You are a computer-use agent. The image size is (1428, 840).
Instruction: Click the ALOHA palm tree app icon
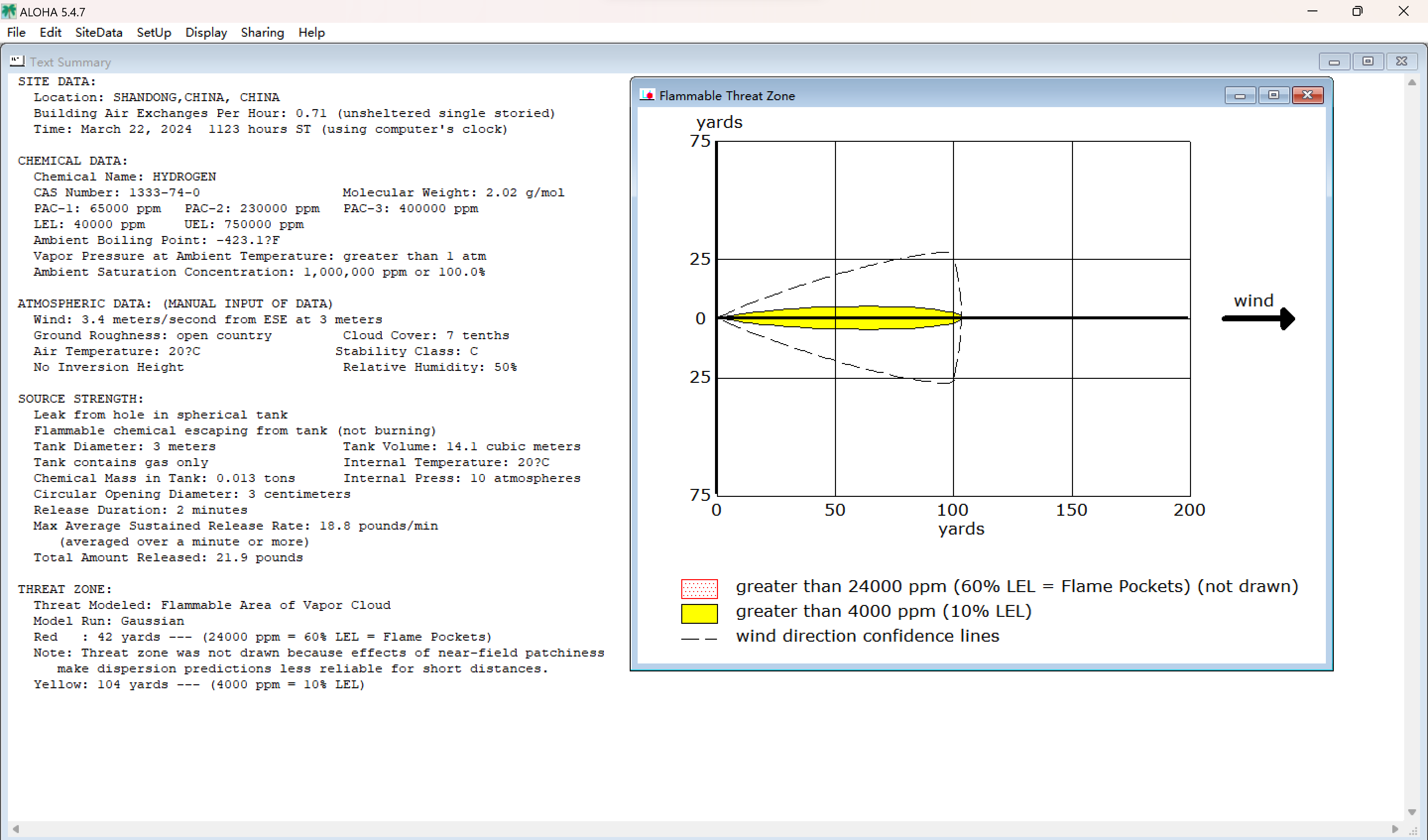pos(9,11)
